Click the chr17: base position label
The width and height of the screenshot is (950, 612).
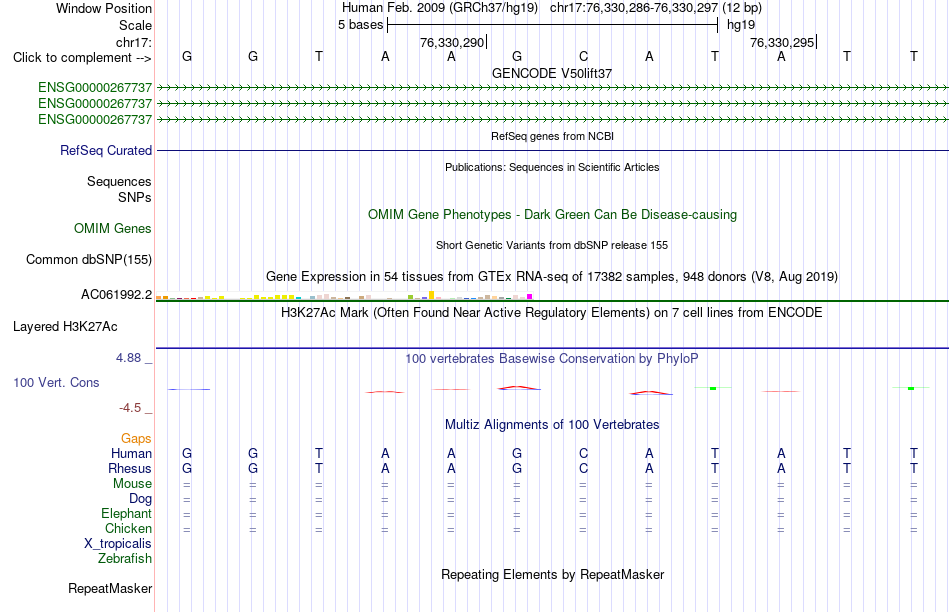coord(133,42)
